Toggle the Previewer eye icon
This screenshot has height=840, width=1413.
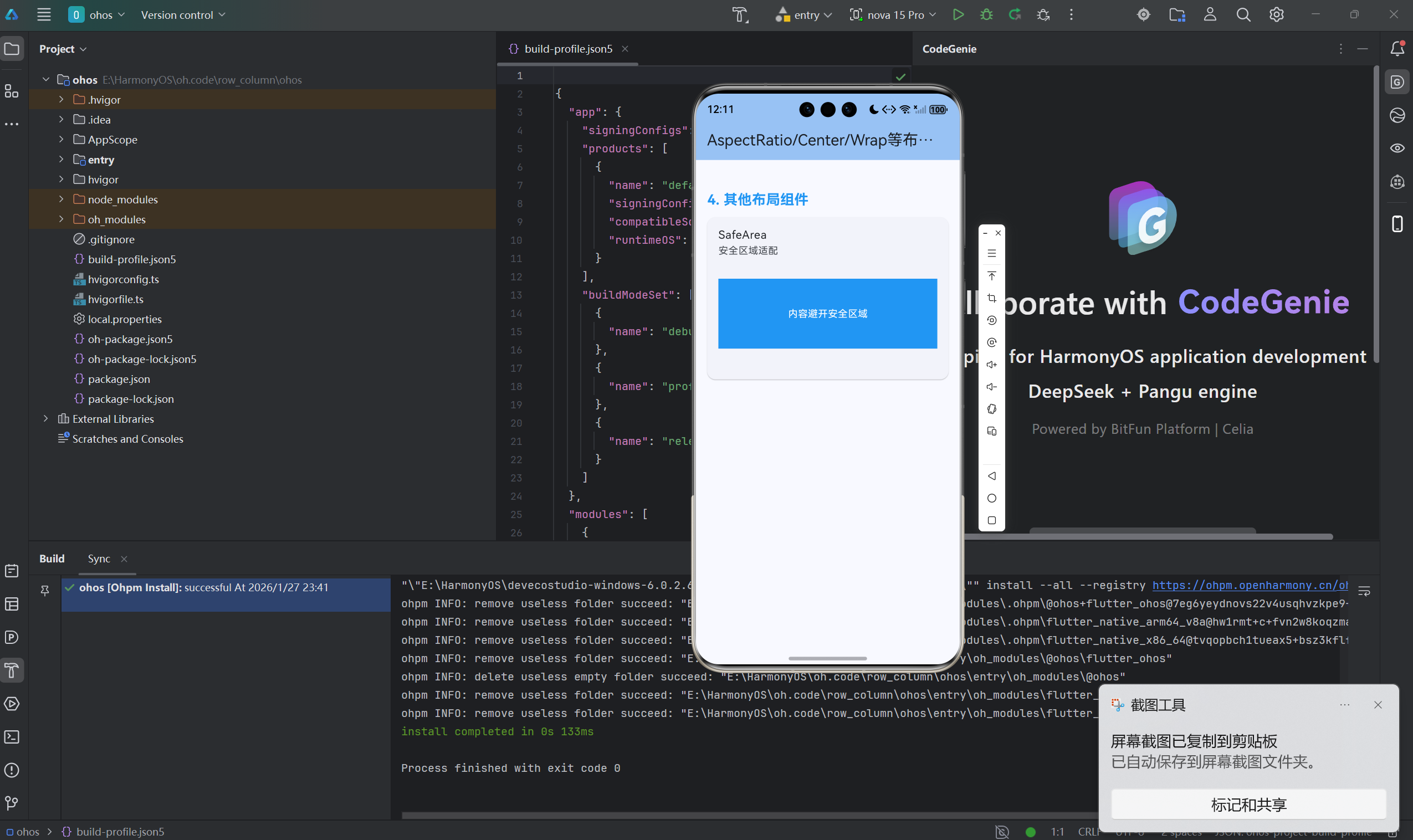click(1397, 148)
